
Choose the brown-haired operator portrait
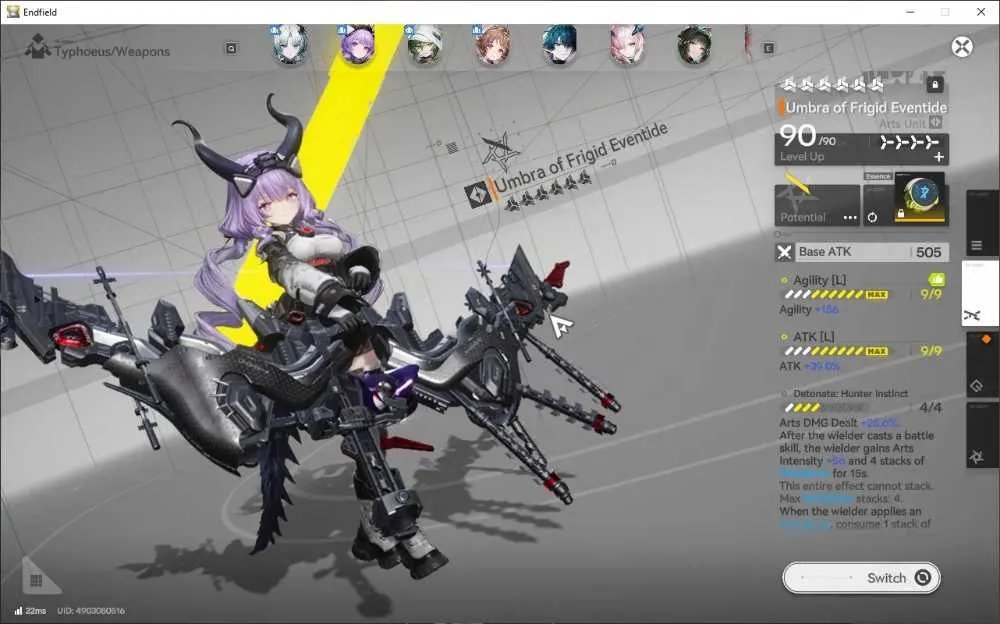pyautogui.click(x=492, y=45)
